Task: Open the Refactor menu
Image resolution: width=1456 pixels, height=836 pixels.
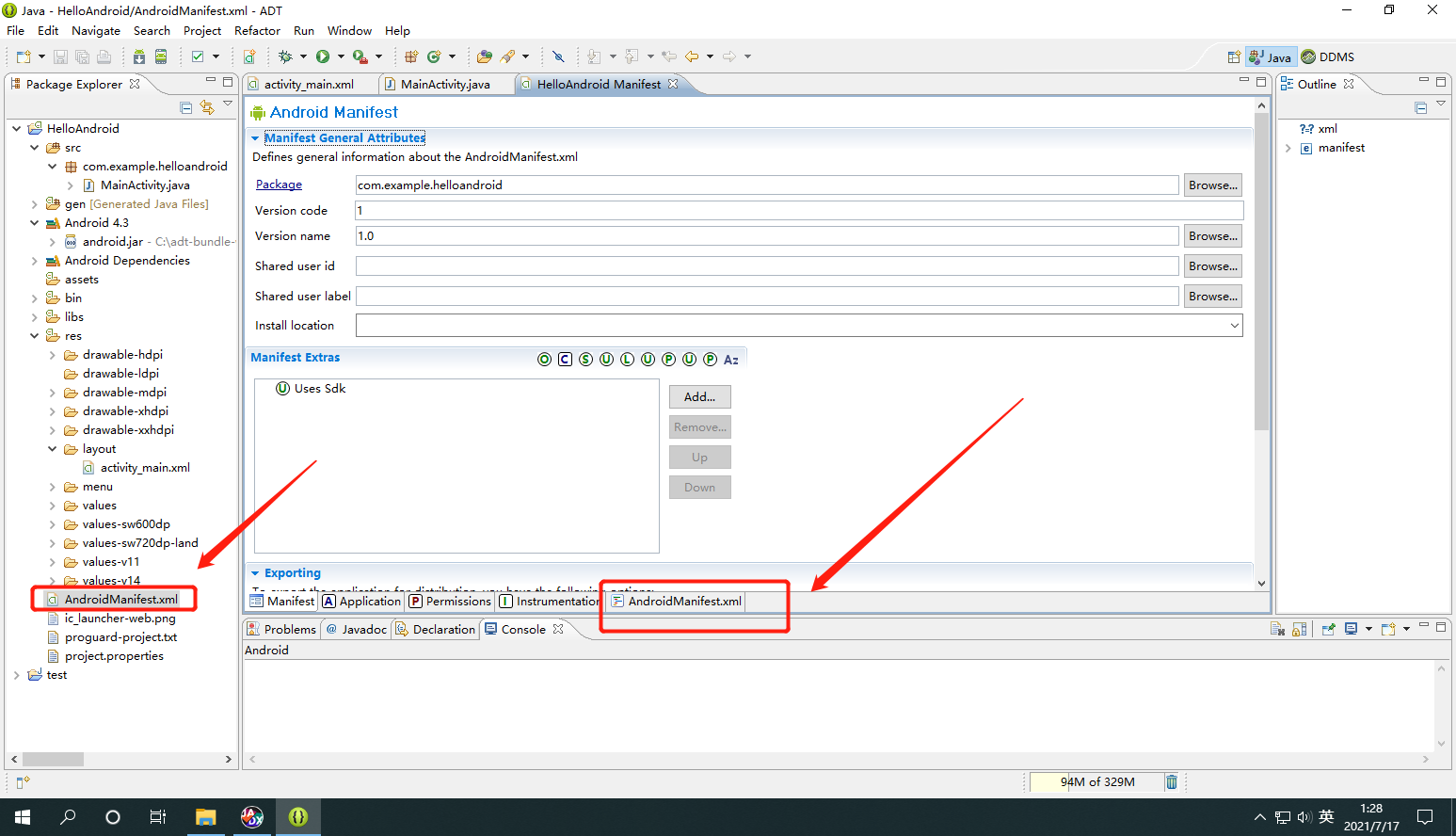Action: pyautogui.click(x=257, y=31)
